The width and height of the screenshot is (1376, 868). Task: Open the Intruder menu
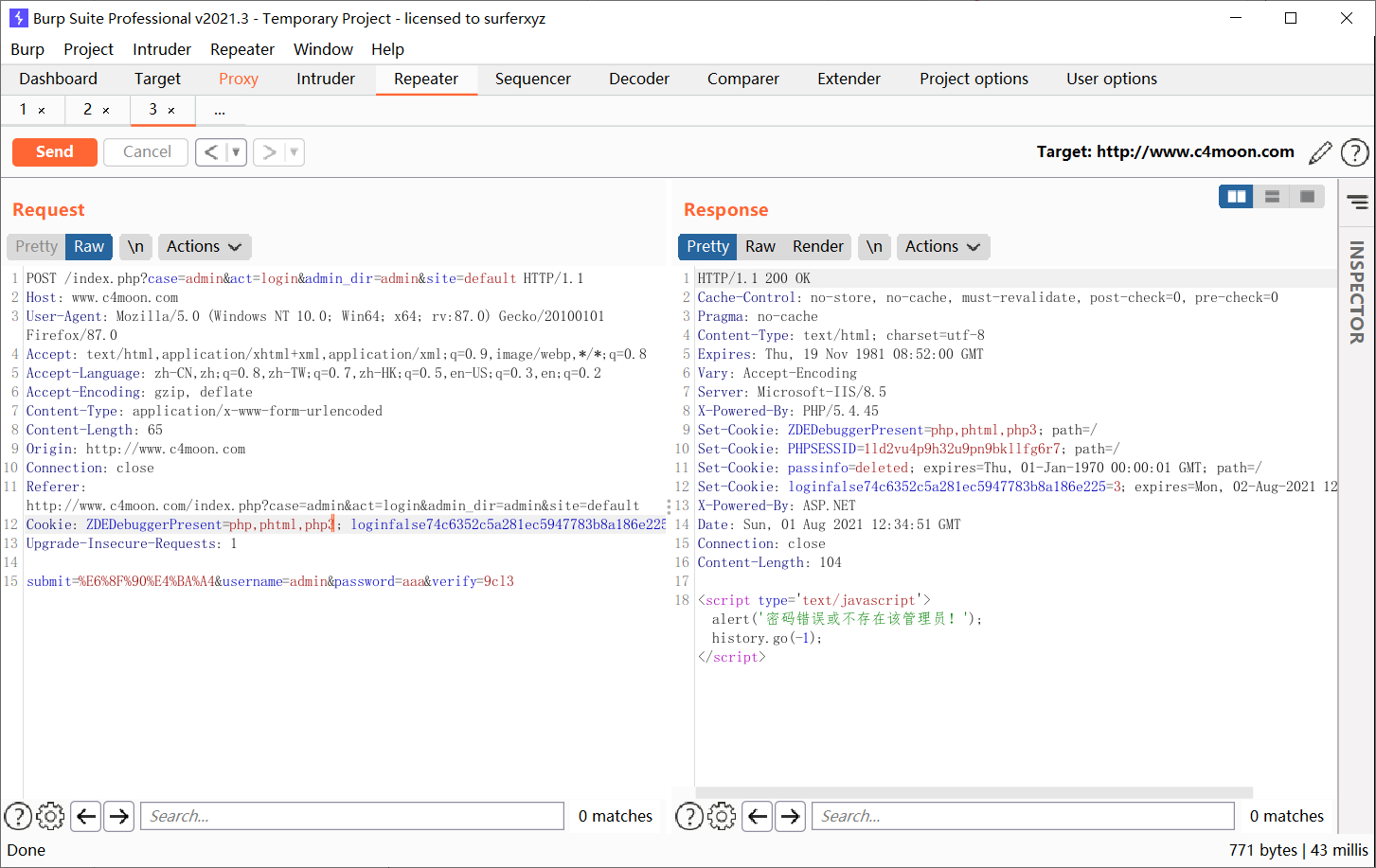pyautogui.click(x=162, y=49)
